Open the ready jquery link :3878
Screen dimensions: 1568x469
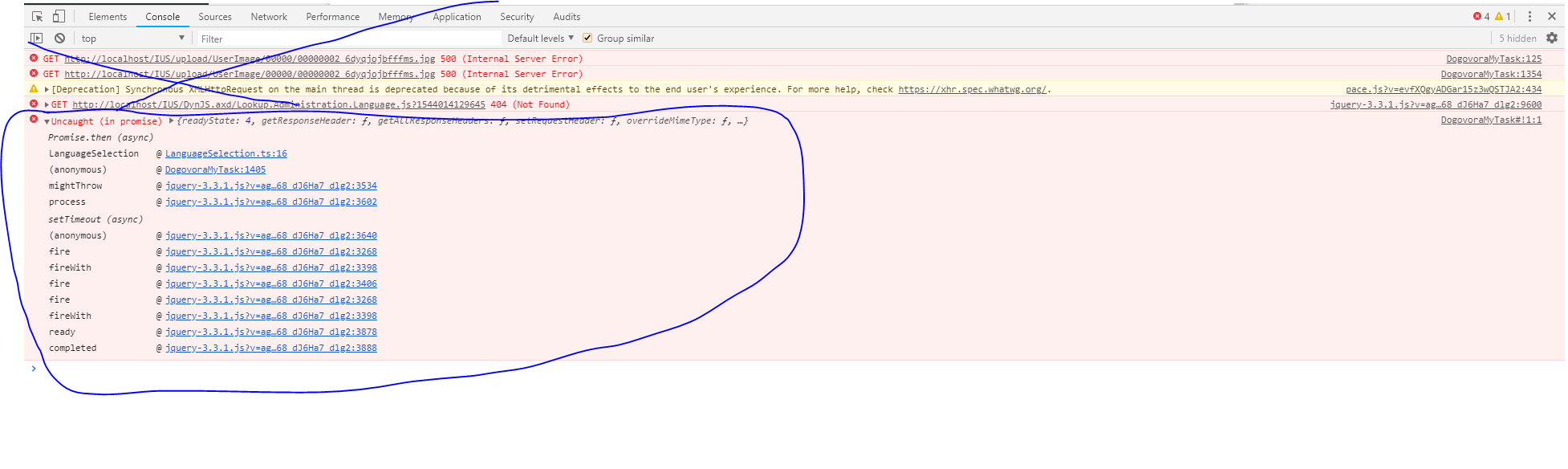[x=271, y=332]
